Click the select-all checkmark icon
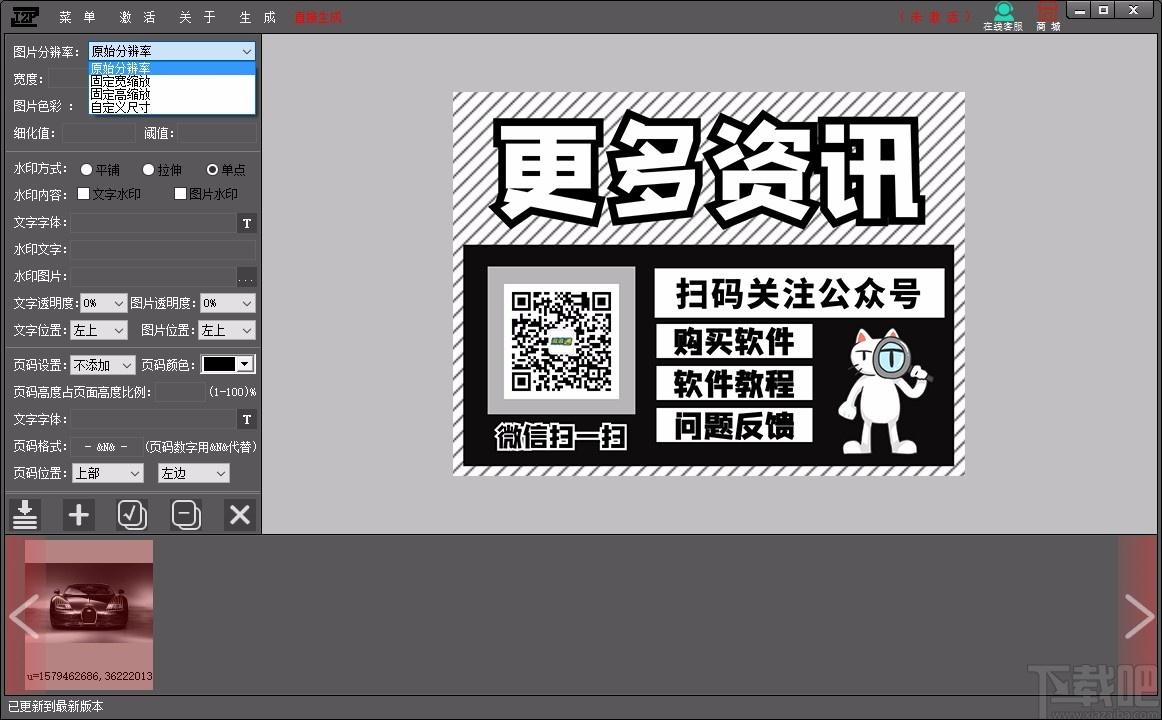Image resolution: width=1162 pixels, height=720 pixels. click(x=132, y=514)
